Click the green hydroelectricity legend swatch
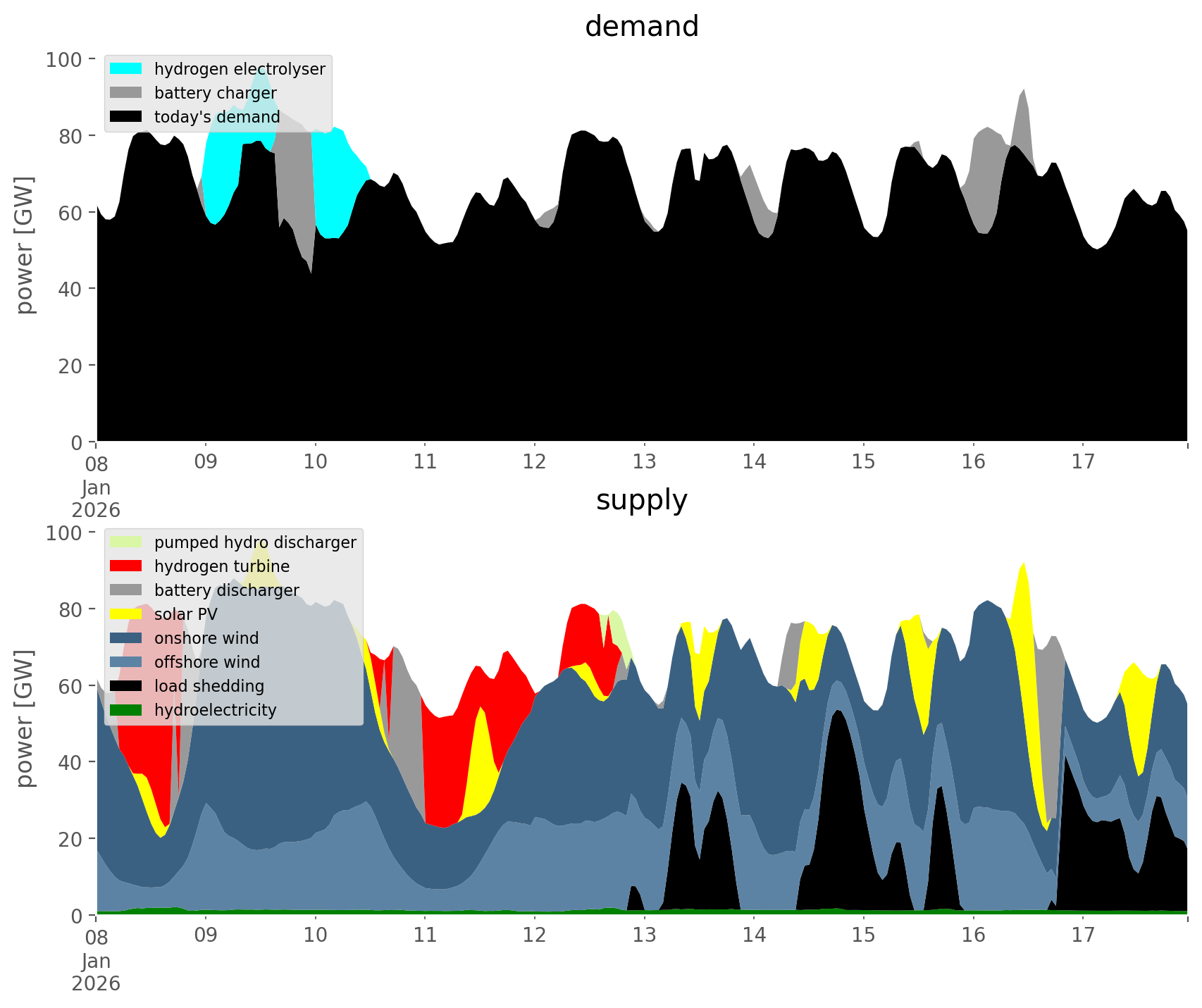The height and width of the screenshot is (1008, 1202). click(x=126, y=710)
